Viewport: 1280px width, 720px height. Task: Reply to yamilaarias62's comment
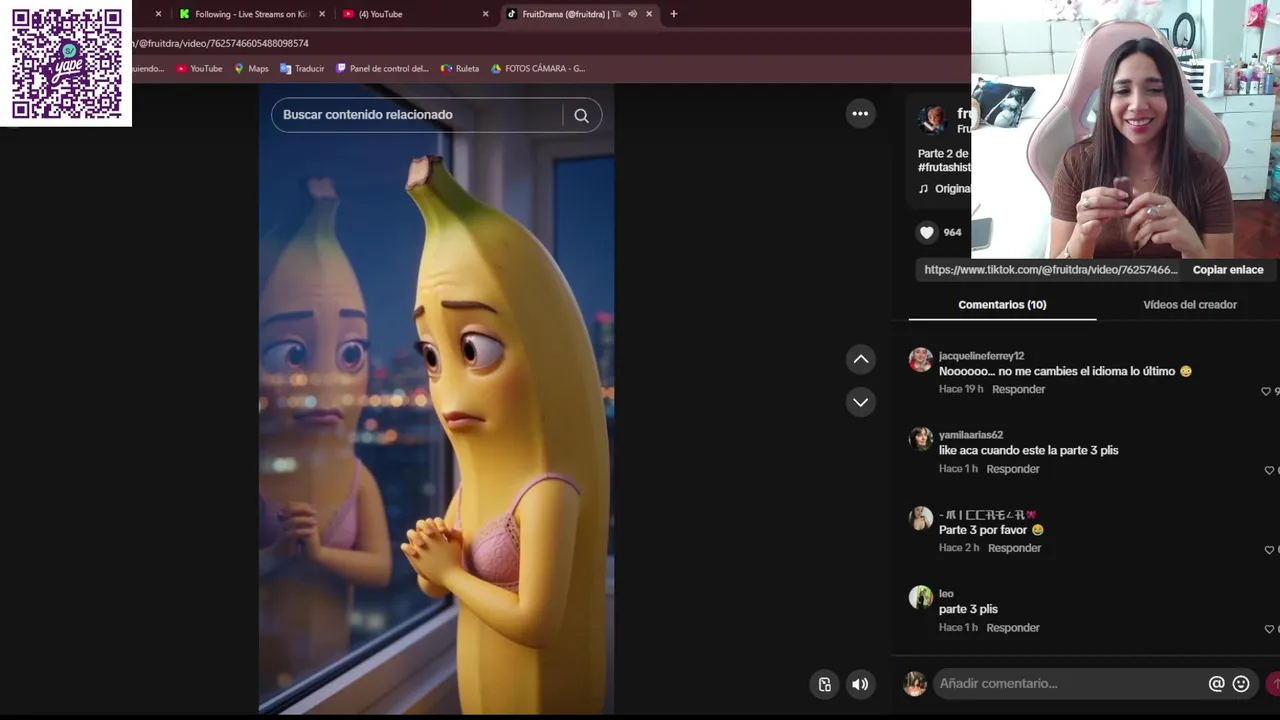coord(1013,469)
